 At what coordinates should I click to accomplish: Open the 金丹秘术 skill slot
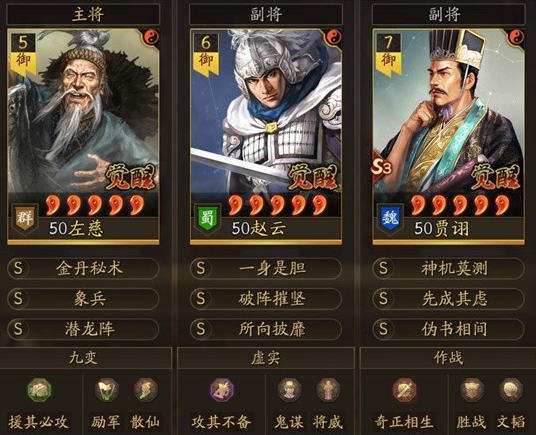tap(83, 269)
